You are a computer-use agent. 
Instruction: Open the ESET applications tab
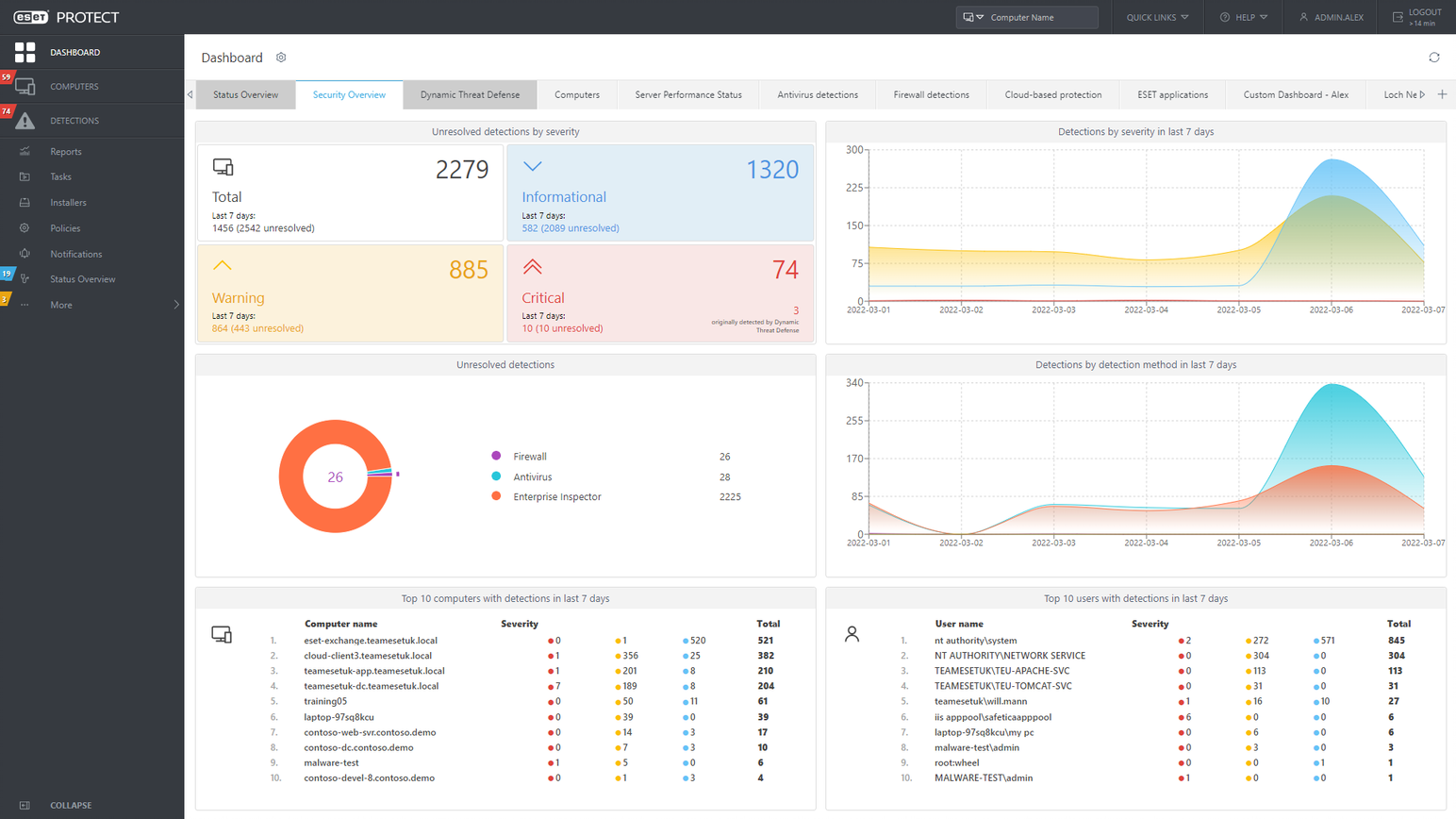point(1172,94)
